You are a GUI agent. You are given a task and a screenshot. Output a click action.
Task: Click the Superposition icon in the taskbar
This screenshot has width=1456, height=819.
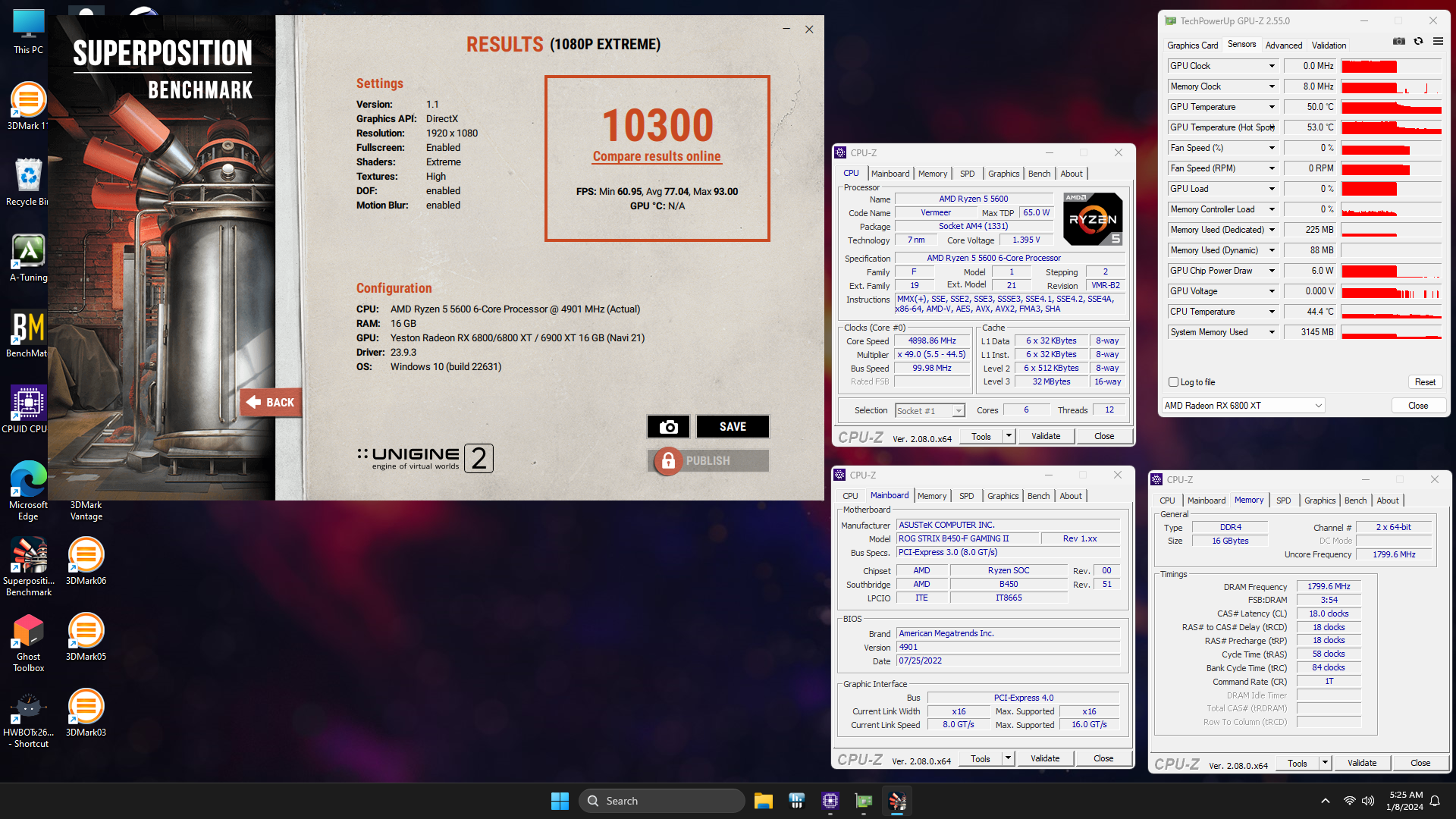click(897, 801)
